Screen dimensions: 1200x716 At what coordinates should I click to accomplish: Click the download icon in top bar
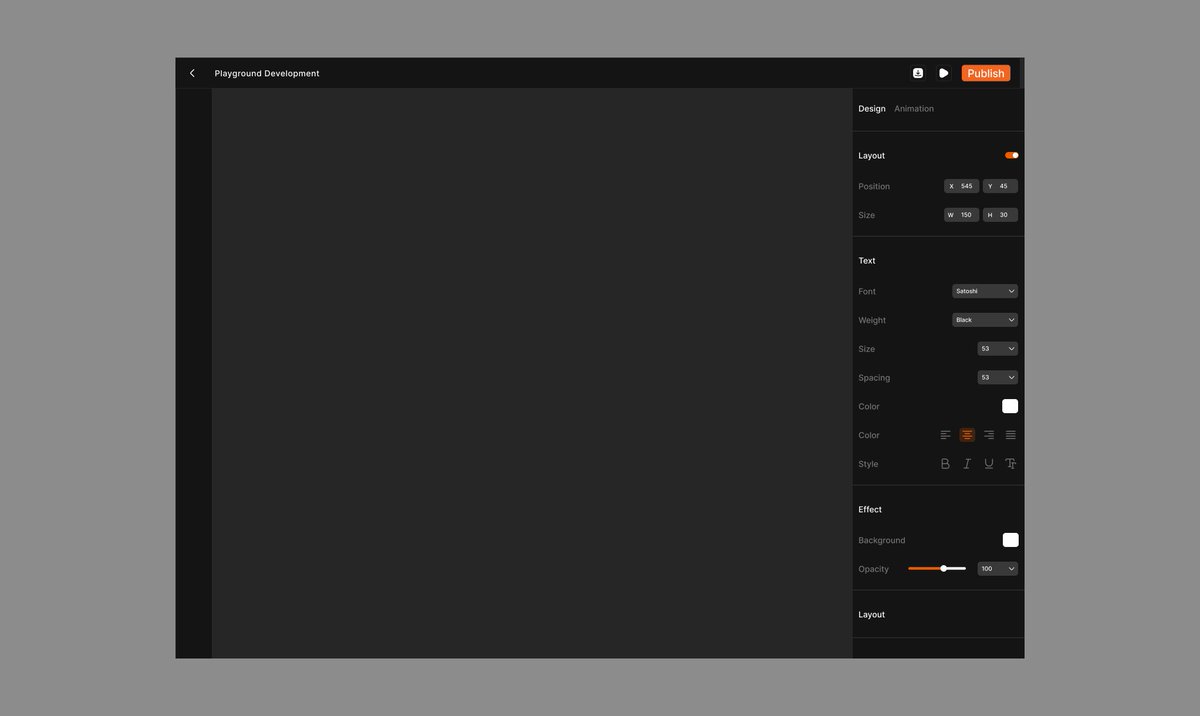click(918, 73)
